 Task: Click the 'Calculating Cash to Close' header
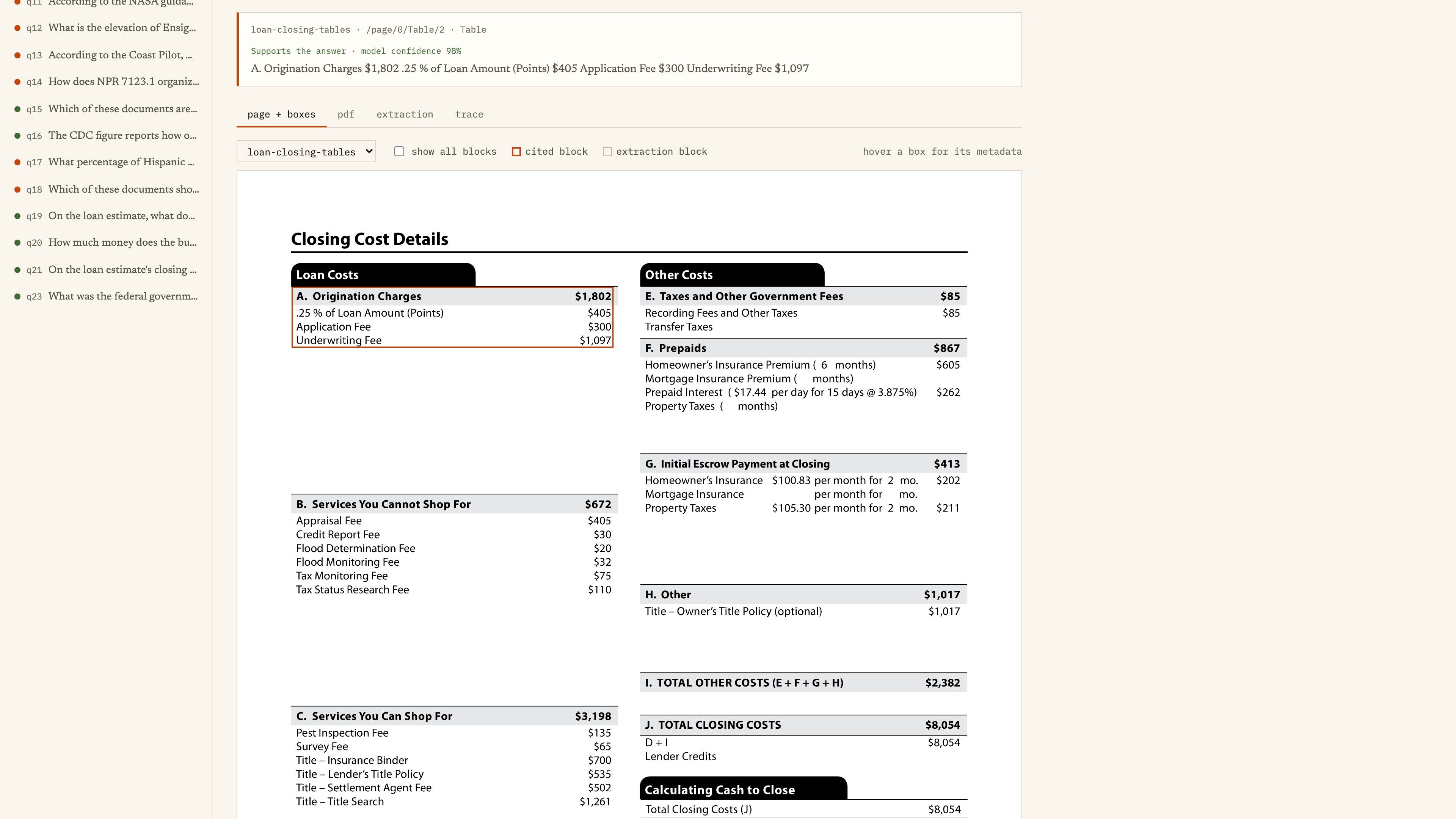(x=743, y=789)
